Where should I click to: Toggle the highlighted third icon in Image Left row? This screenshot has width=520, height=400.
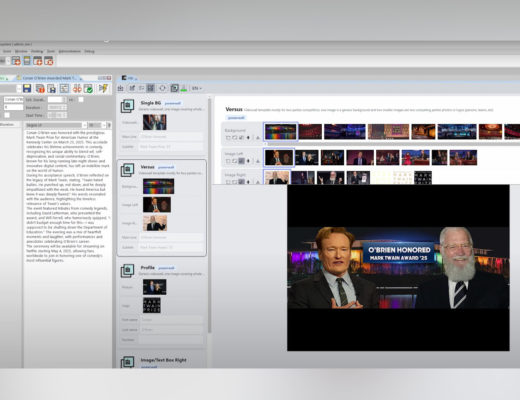coord(241,161)
